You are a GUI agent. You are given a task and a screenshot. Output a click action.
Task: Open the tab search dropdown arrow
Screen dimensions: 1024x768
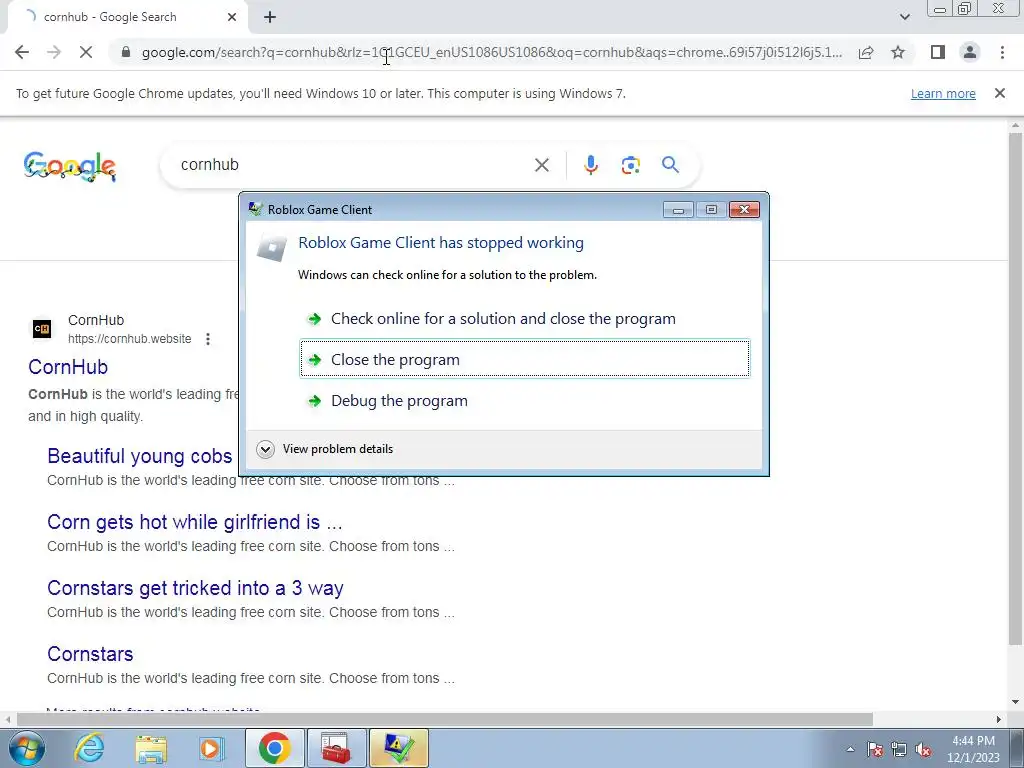click(904, 17)
